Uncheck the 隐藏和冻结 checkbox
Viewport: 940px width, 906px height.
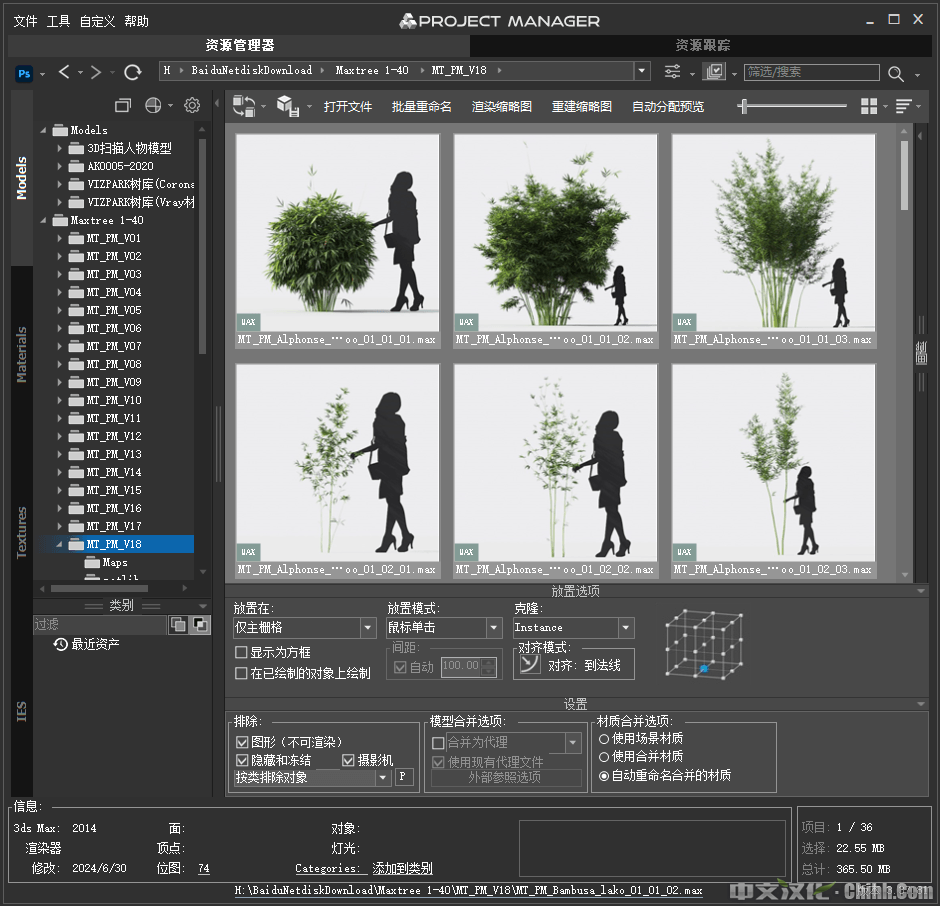pos(242,761)
